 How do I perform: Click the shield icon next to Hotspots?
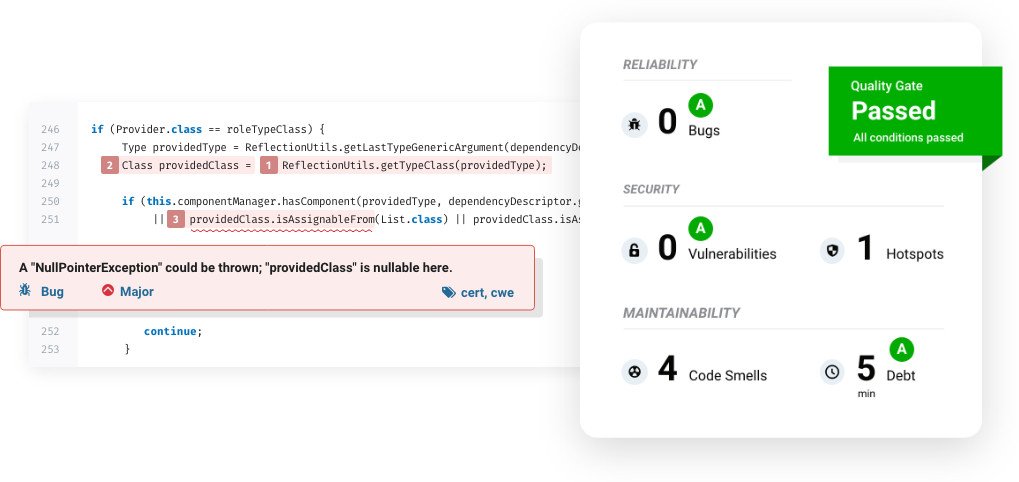(832, 250)
